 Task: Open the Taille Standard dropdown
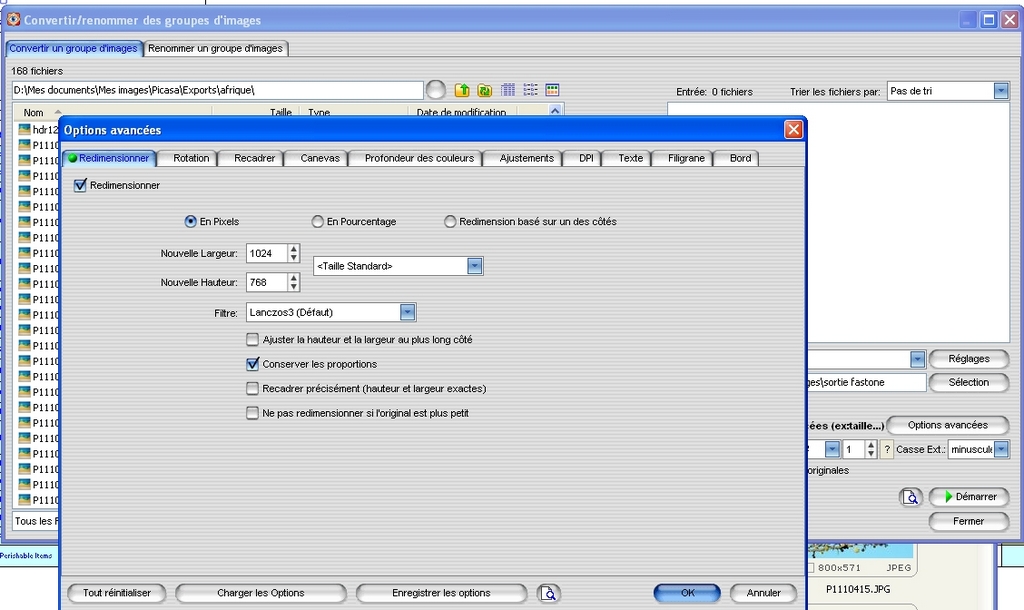pos(475,266)
